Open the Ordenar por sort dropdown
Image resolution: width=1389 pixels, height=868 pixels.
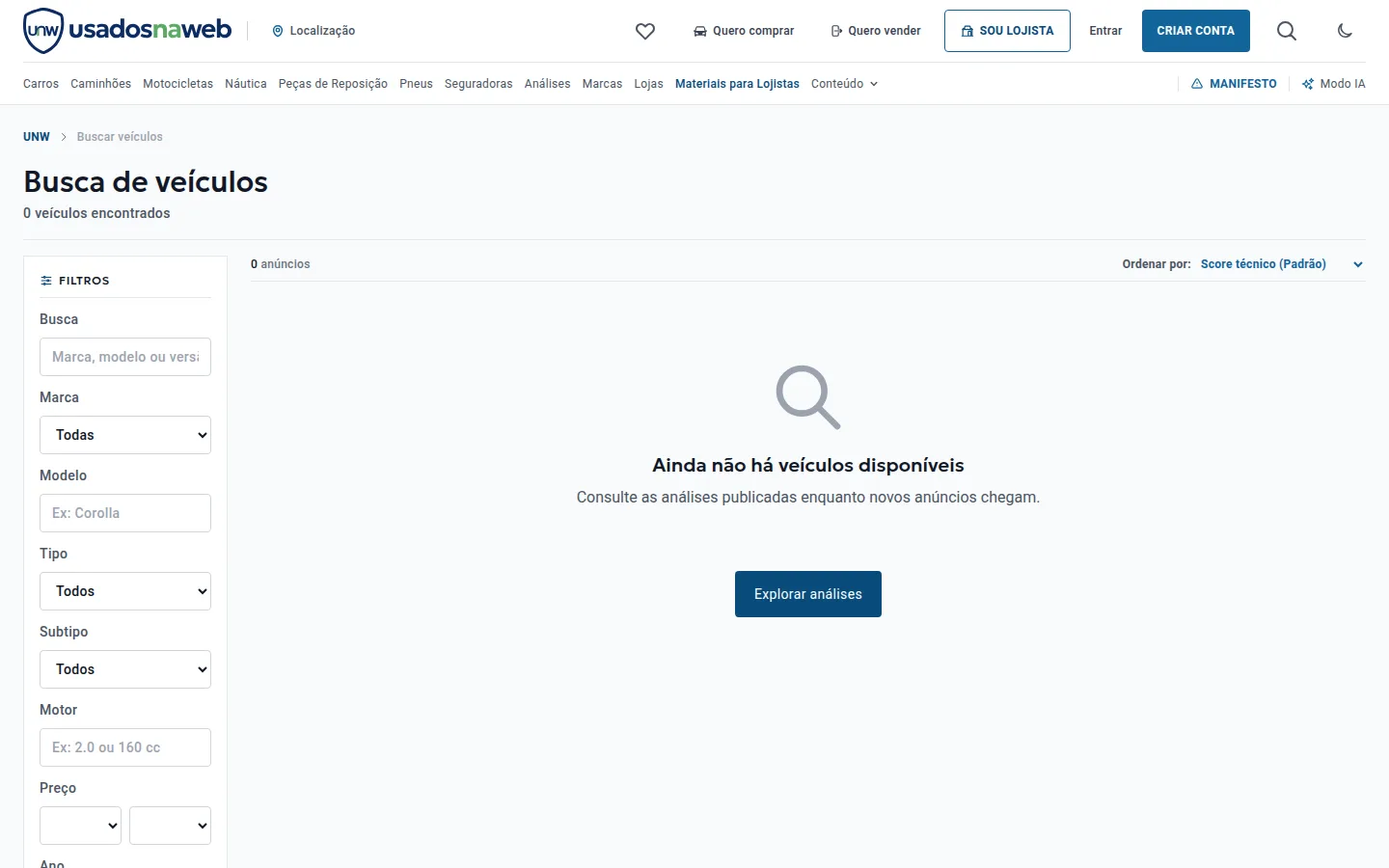click(x=1282, y=264)
